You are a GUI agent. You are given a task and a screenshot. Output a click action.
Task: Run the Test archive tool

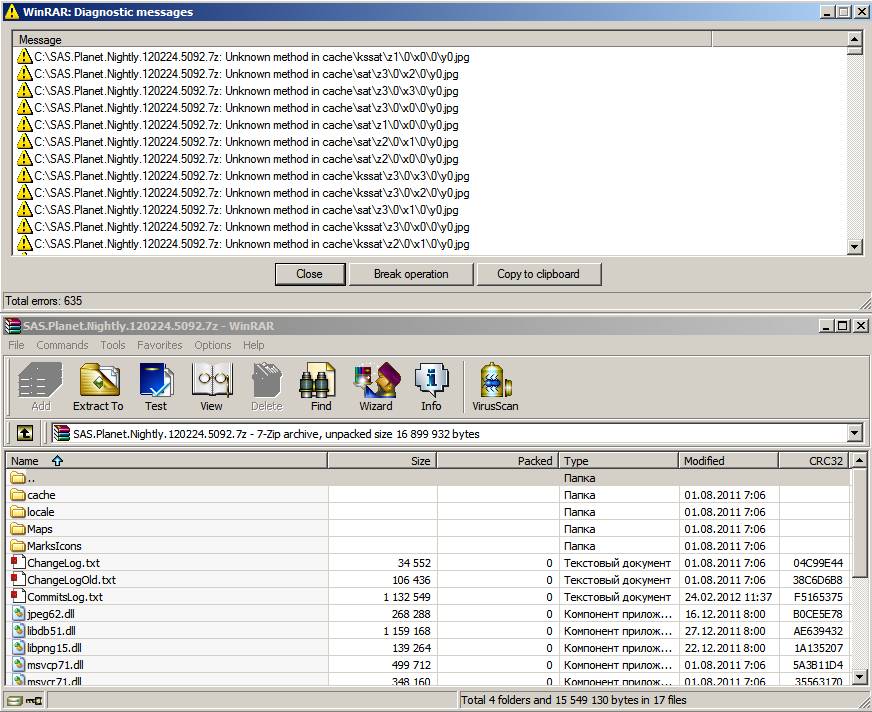[x=156, y=386]
